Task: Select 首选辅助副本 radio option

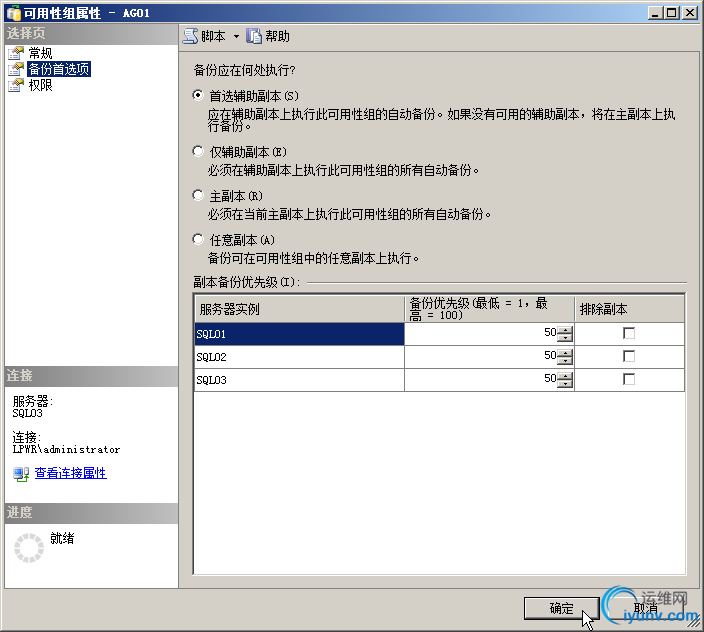Action: [198, 96]
